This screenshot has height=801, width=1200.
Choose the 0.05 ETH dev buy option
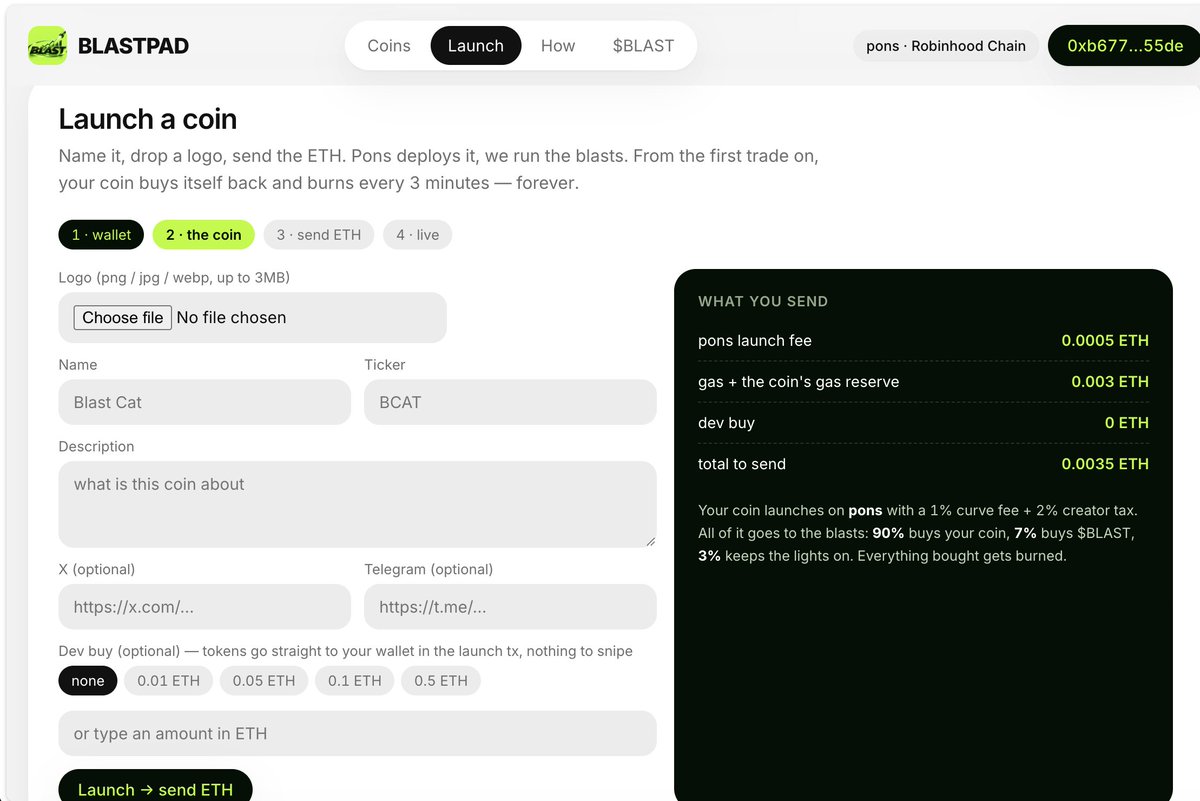(x=264, y=681)
